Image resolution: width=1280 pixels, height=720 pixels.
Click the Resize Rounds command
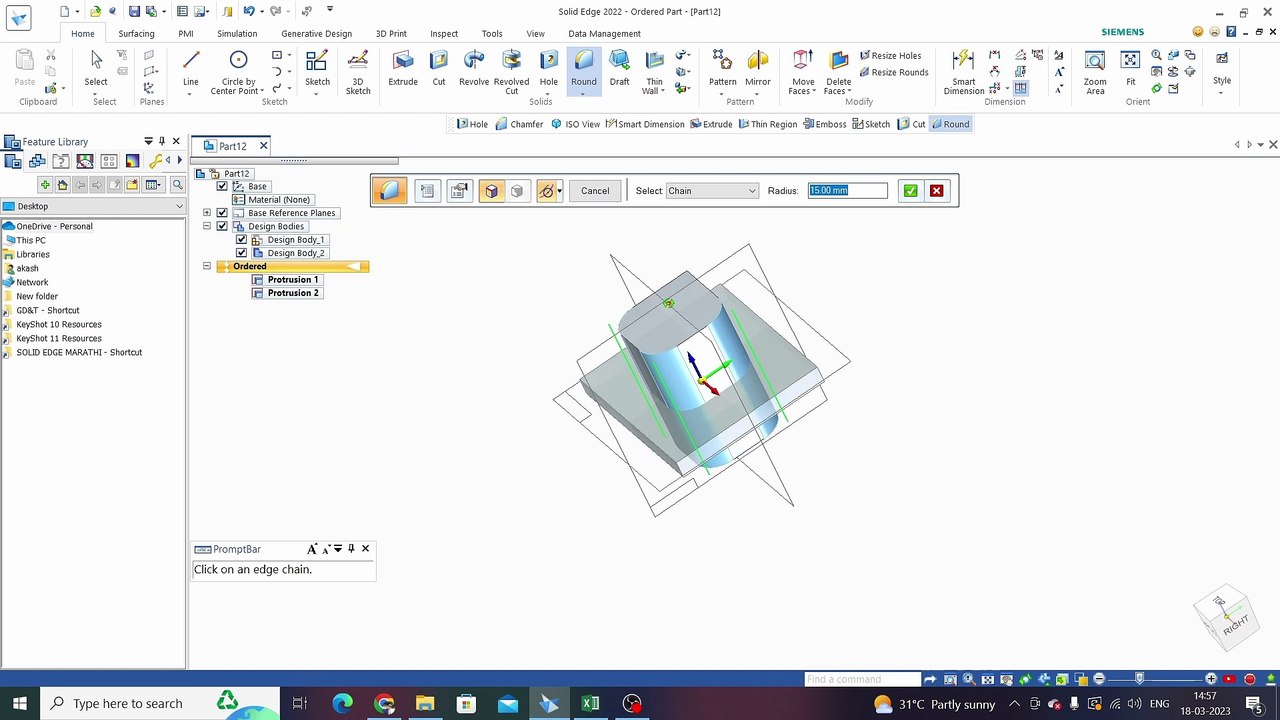[x=892, y=72]
